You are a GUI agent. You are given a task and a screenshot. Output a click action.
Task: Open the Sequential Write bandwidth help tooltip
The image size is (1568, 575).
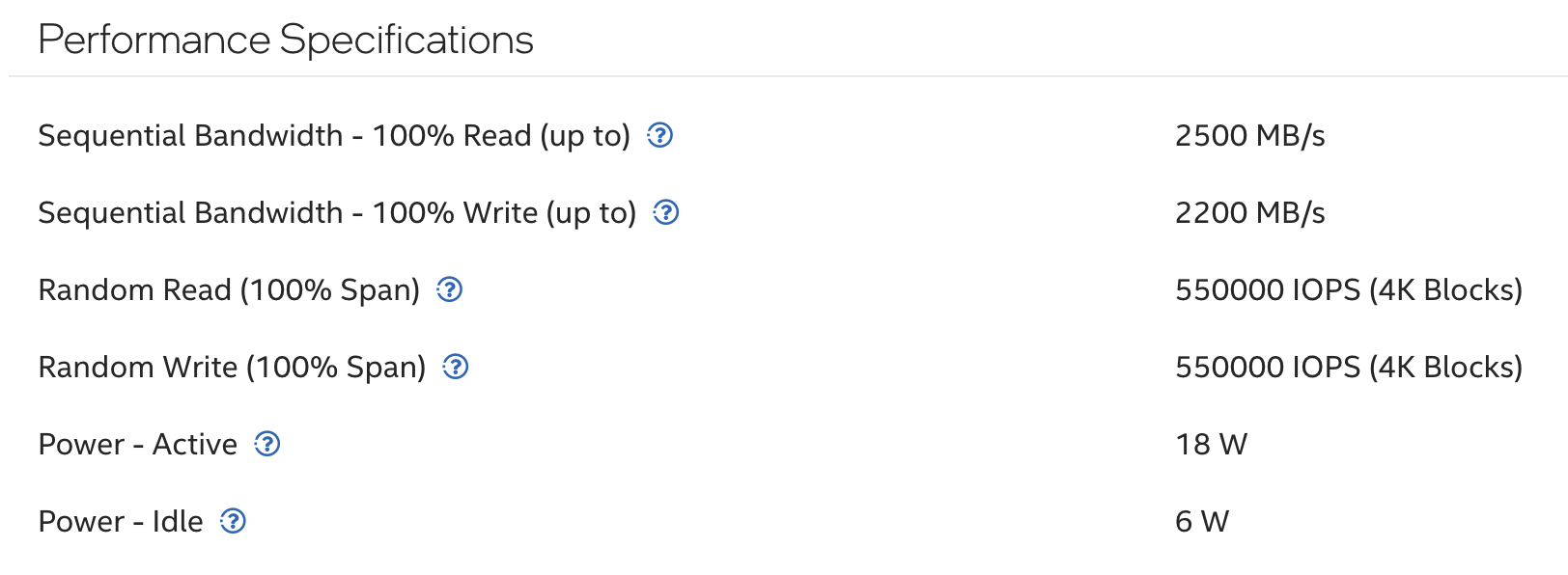tap(666, 212)
